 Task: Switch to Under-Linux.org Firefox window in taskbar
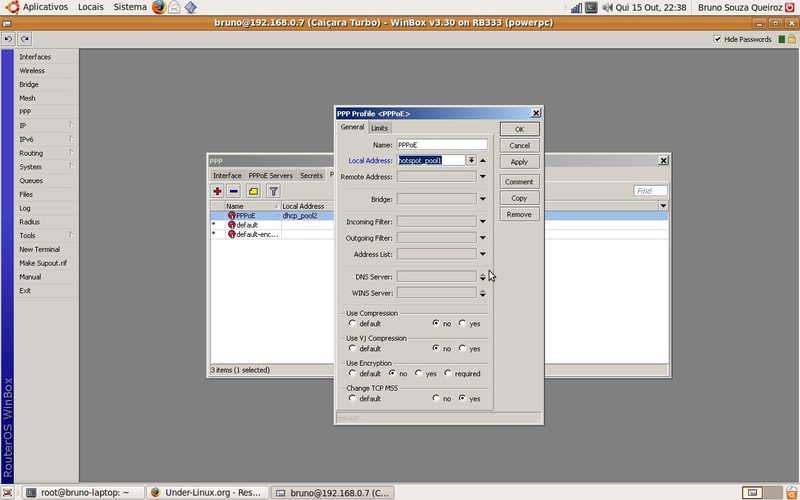207,492
